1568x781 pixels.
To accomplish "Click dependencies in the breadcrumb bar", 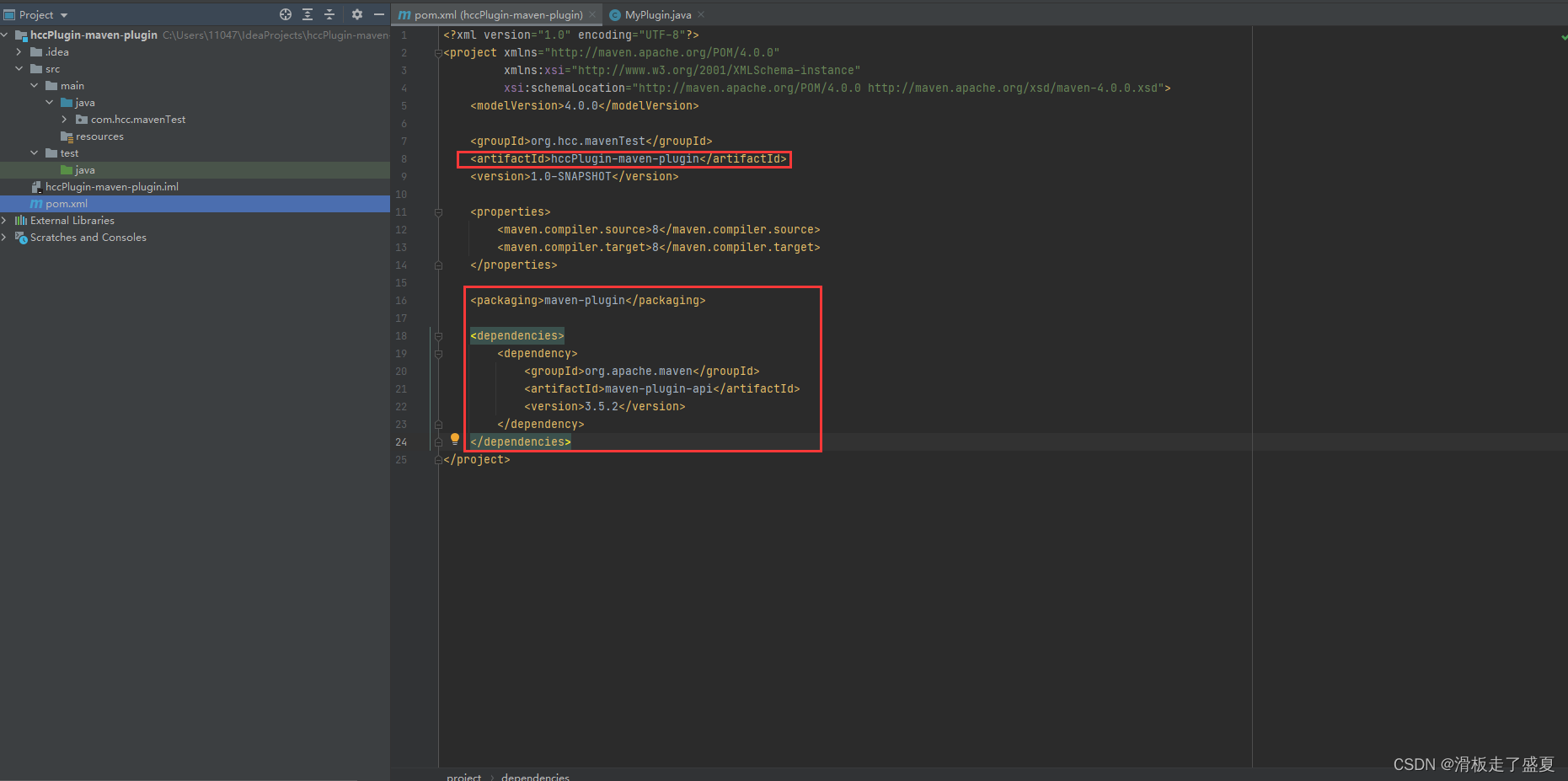I will click(535, 776).
